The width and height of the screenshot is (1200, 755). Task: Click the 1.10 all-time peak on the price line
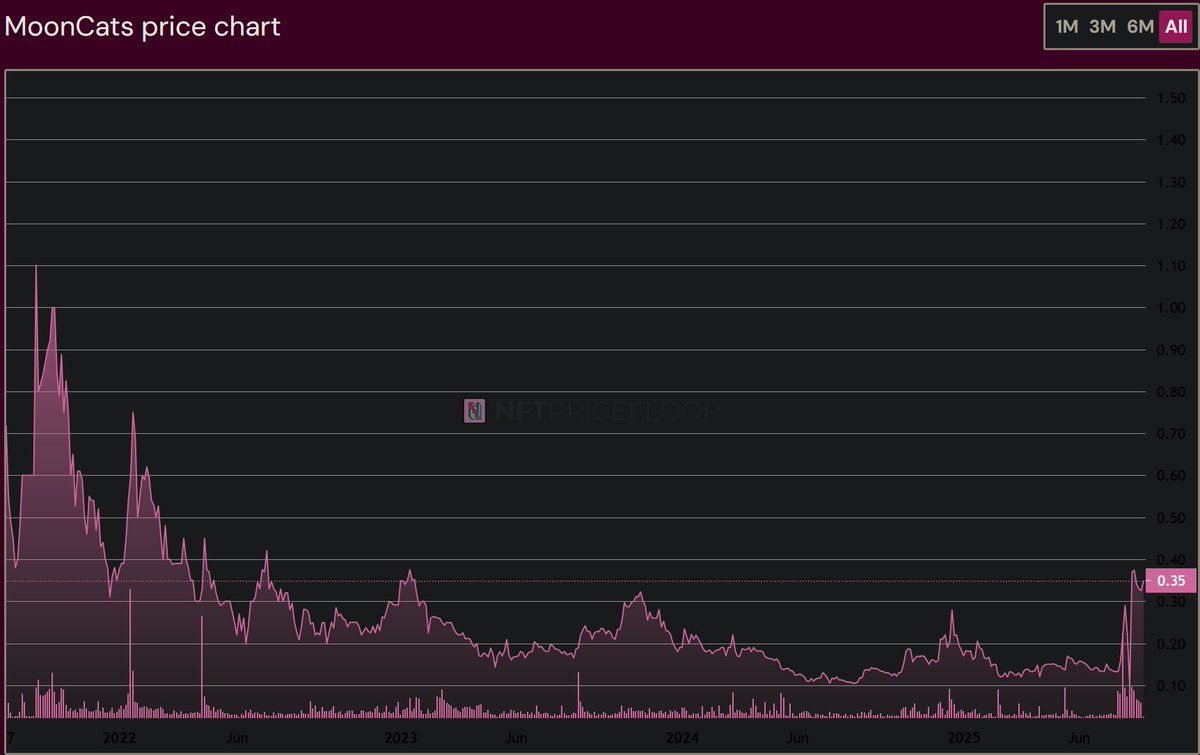coord(36,266)
